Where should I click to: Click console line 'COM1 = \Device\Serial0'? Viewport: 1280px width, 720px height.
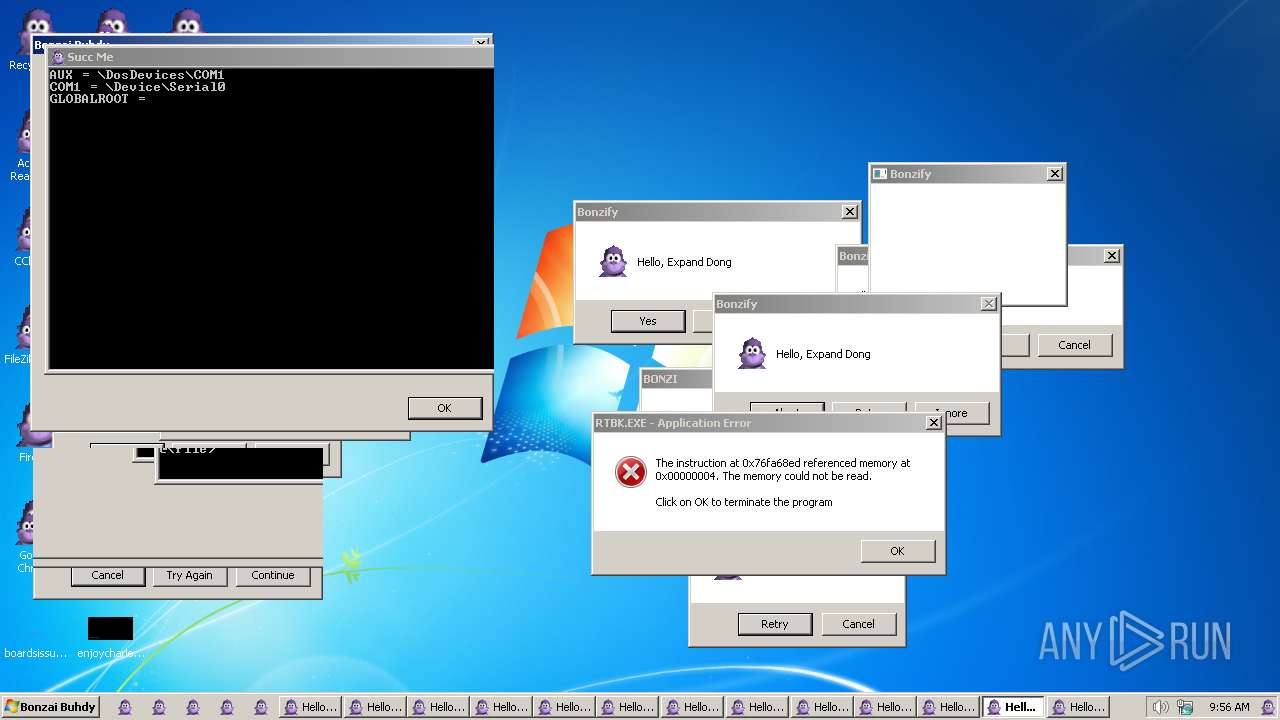(138, 87)
